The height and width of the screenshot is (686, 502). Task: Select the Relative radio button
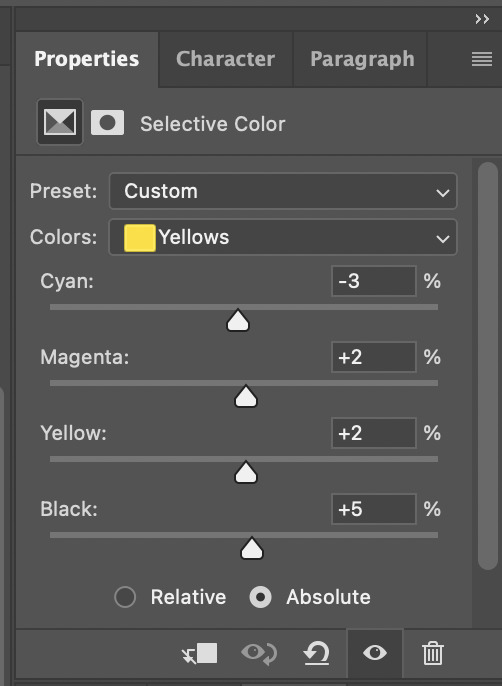pos(125,597)
